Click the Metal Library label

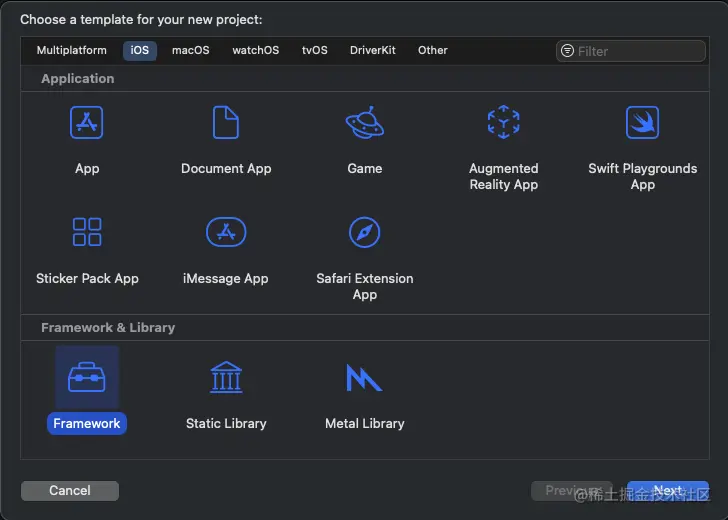pyautogui.click(x=364, y=423)
